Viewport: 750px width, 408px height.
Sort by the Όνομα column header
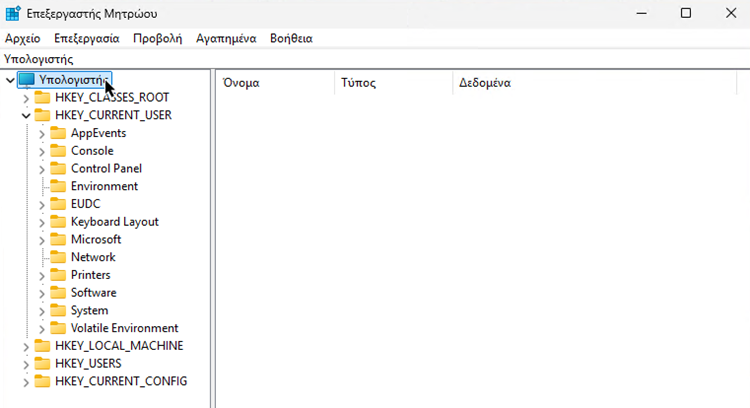click(x=276, y=83)
